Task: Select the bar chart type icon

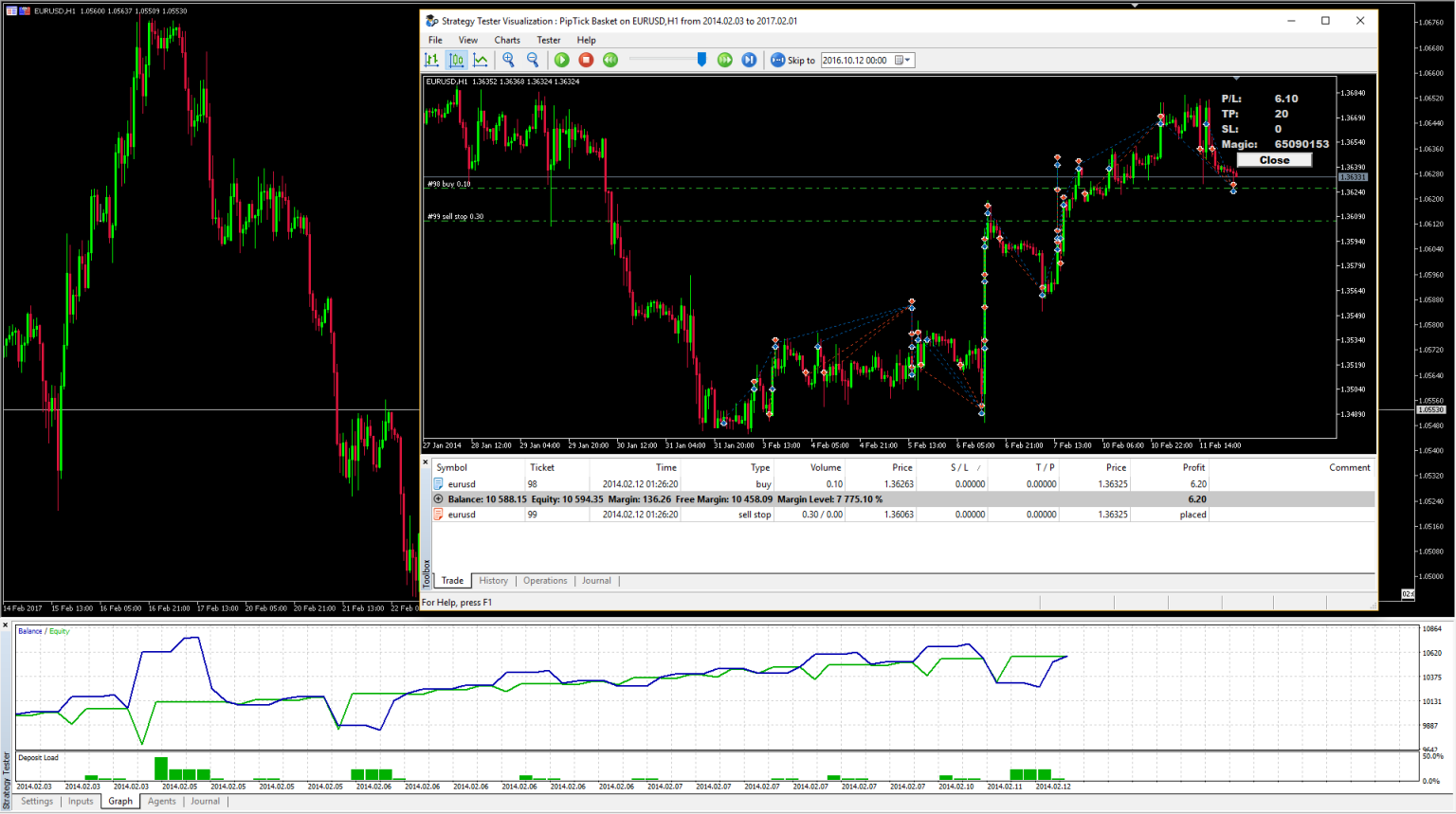Action: tap(432, 60)
